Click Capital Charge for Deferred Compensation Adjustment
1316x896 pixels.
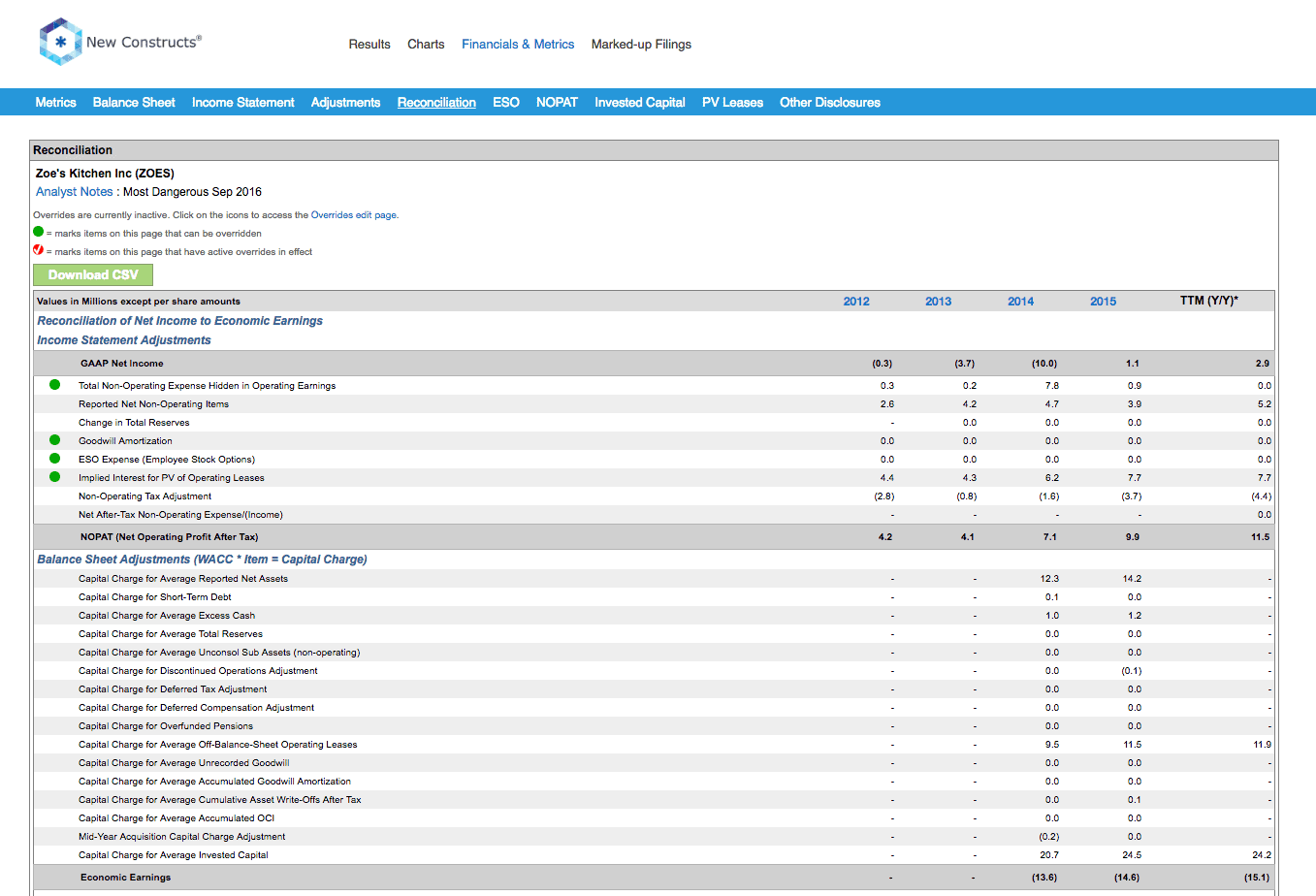pos(196,708)
